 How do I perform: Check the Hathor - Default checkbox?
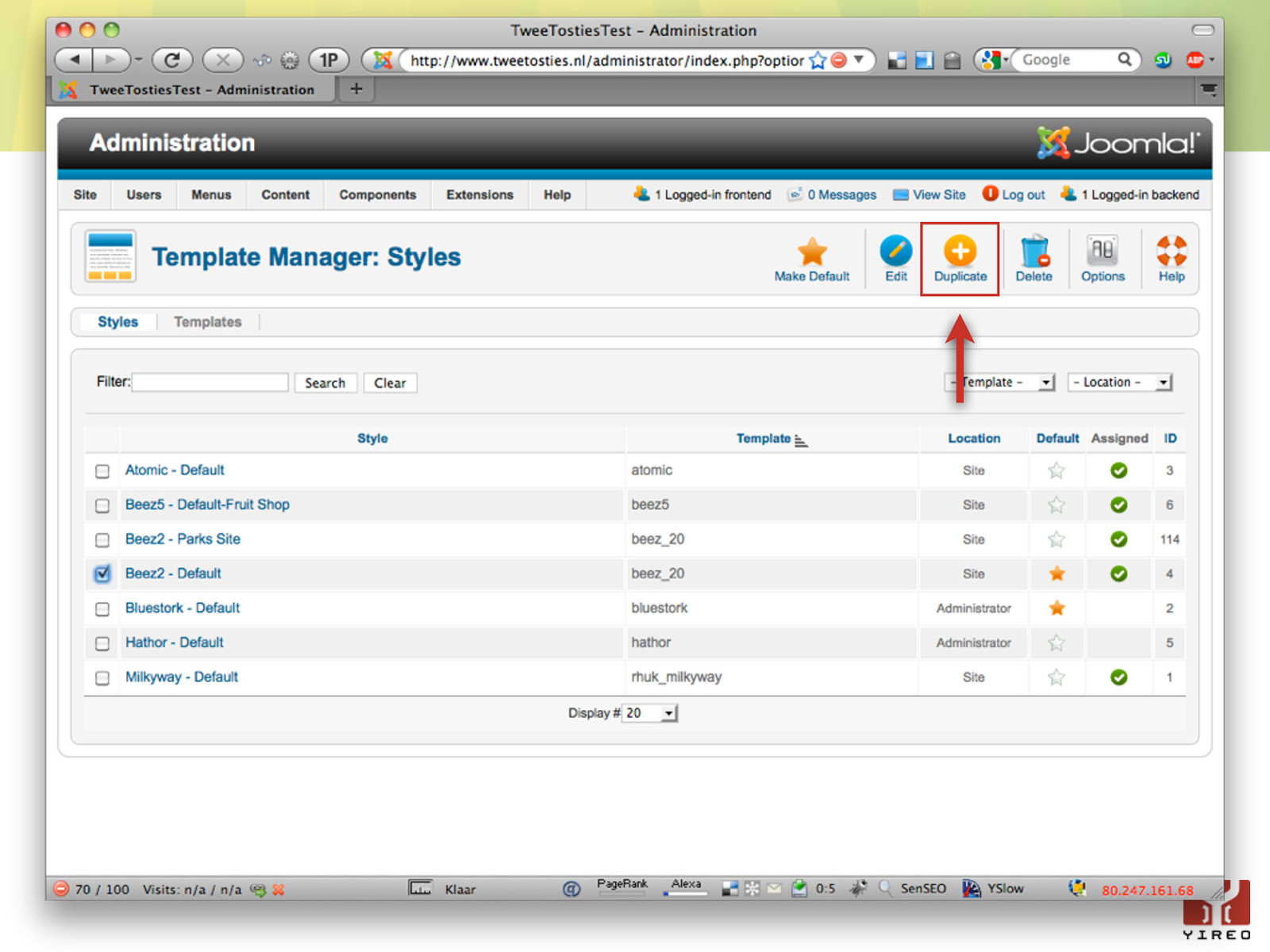pyautogui.click(x=102, y=643)
